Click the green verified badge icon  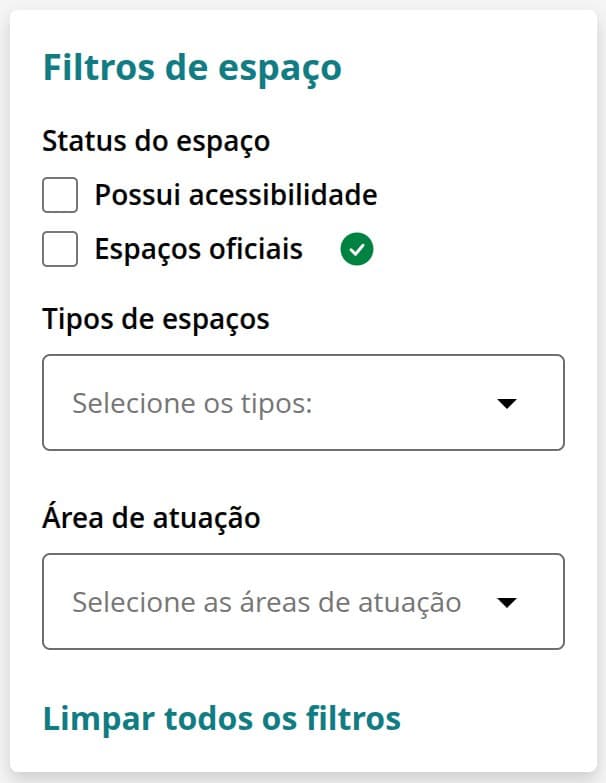click(356, 249)
